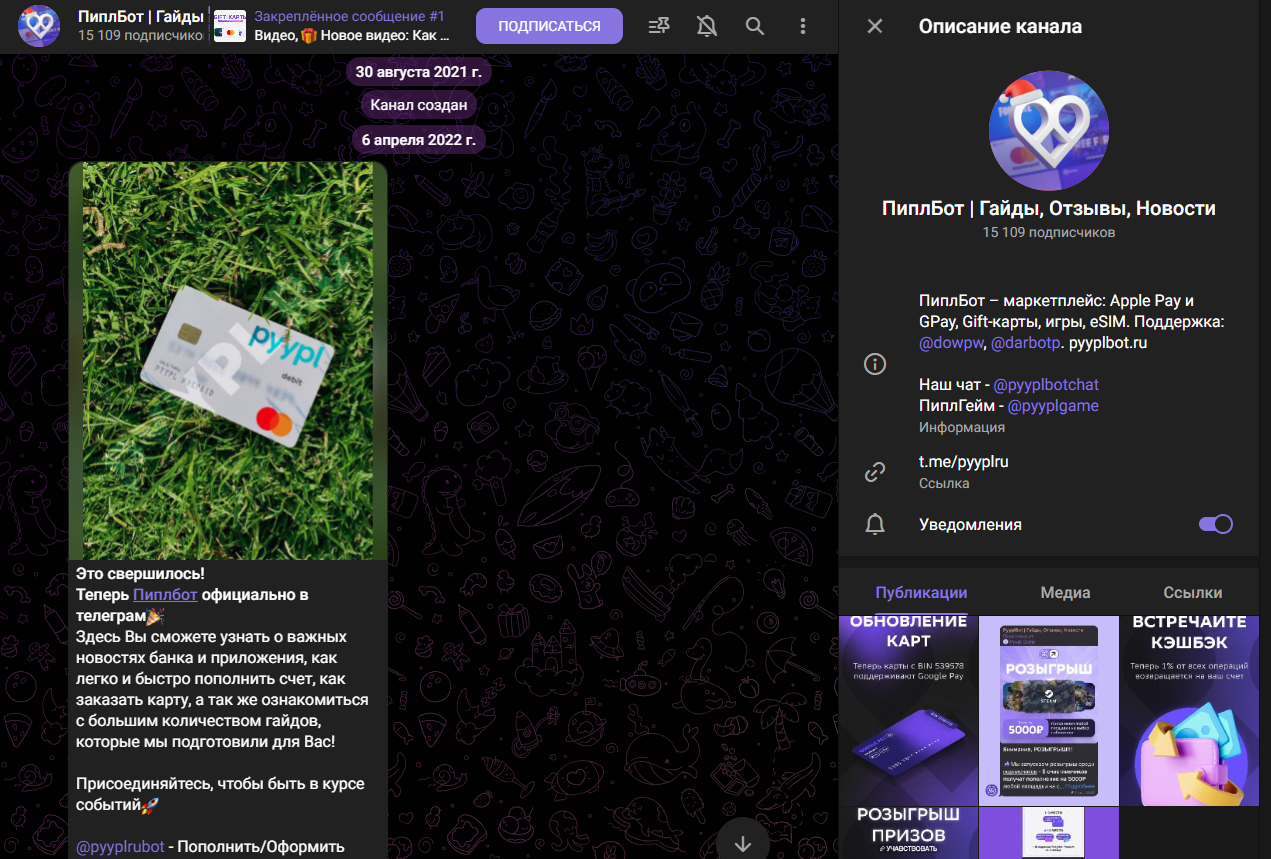Open the pinned messages list icon
Screen dimensions: 1271x859
[659, 26]
